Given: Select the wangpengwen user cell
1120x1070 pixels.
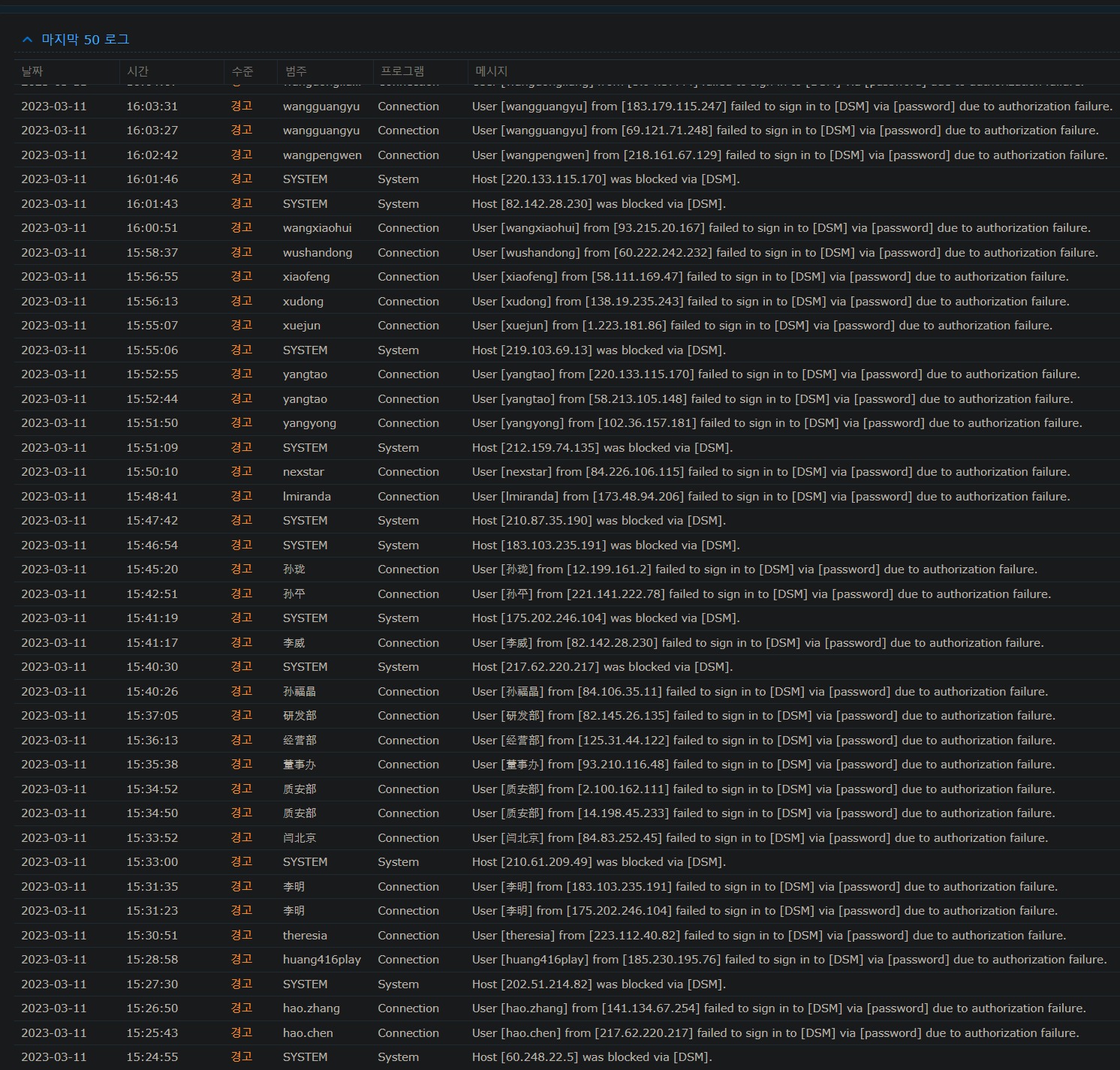Looking at the screenshot, I should (x=322, y=155).
